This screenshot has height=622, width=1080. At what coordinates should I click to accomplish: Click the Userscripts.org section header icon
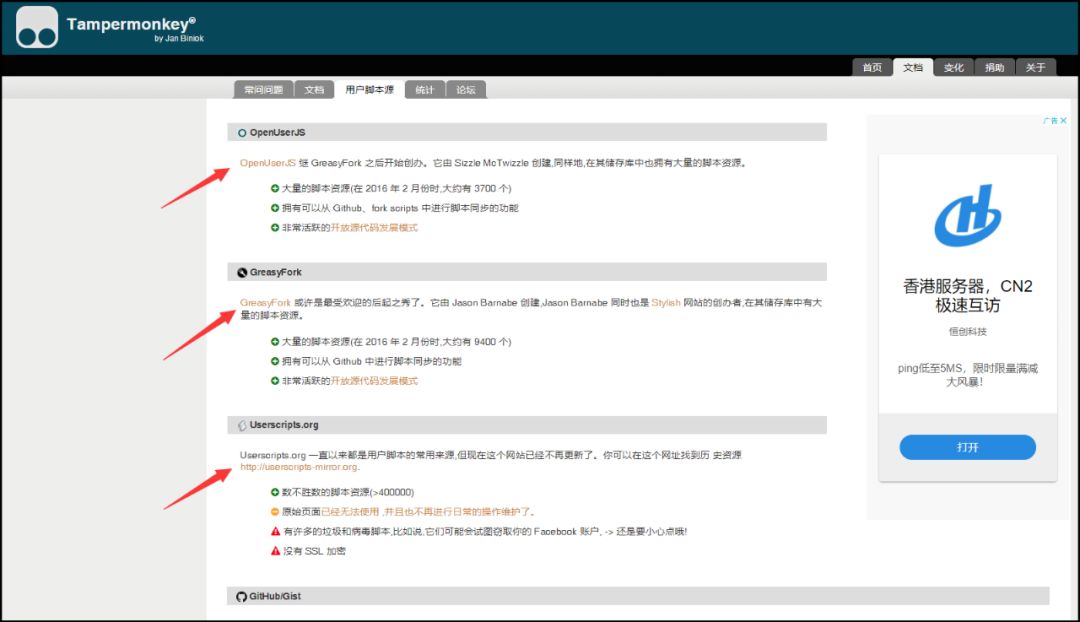[242, 426]
